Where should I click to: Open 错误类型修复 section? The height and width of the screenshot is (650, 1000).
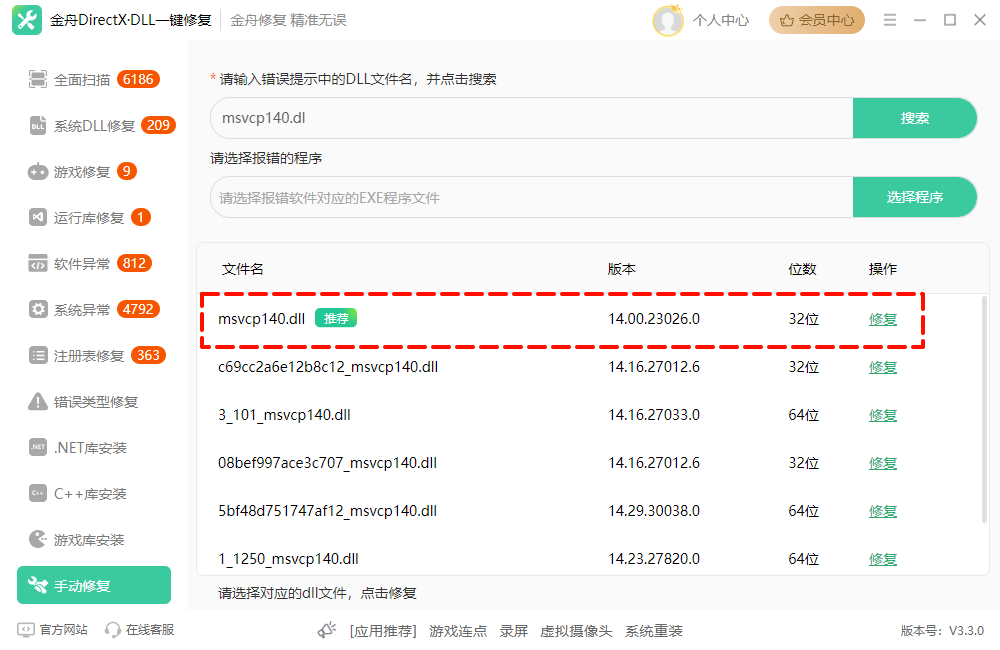[94, 401]
